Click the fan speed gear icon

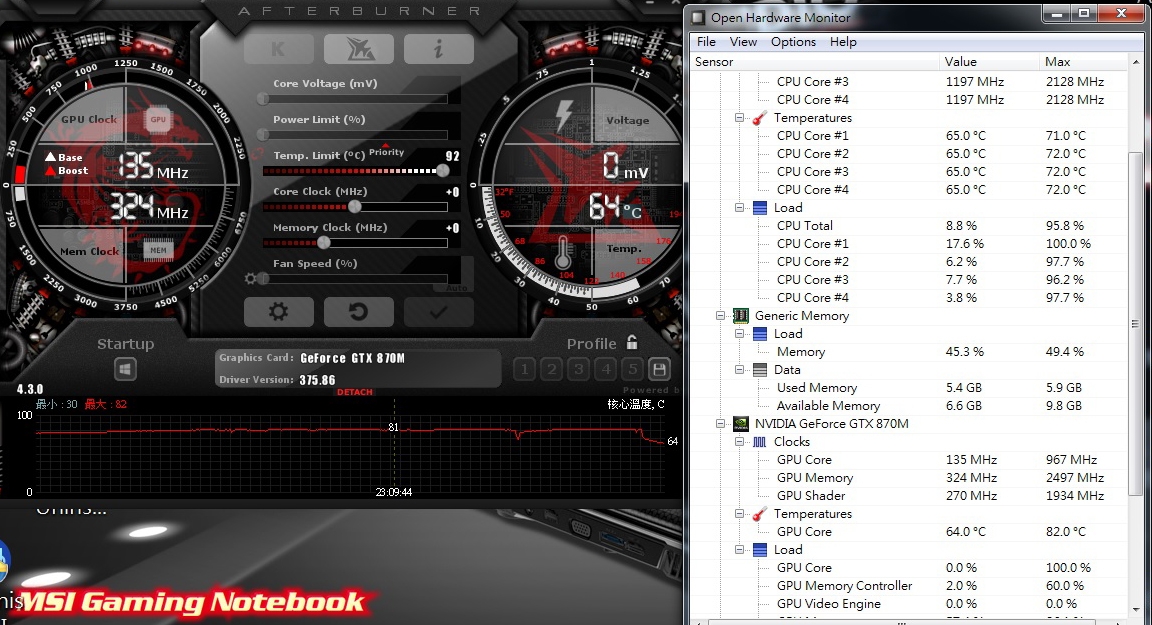251,278
